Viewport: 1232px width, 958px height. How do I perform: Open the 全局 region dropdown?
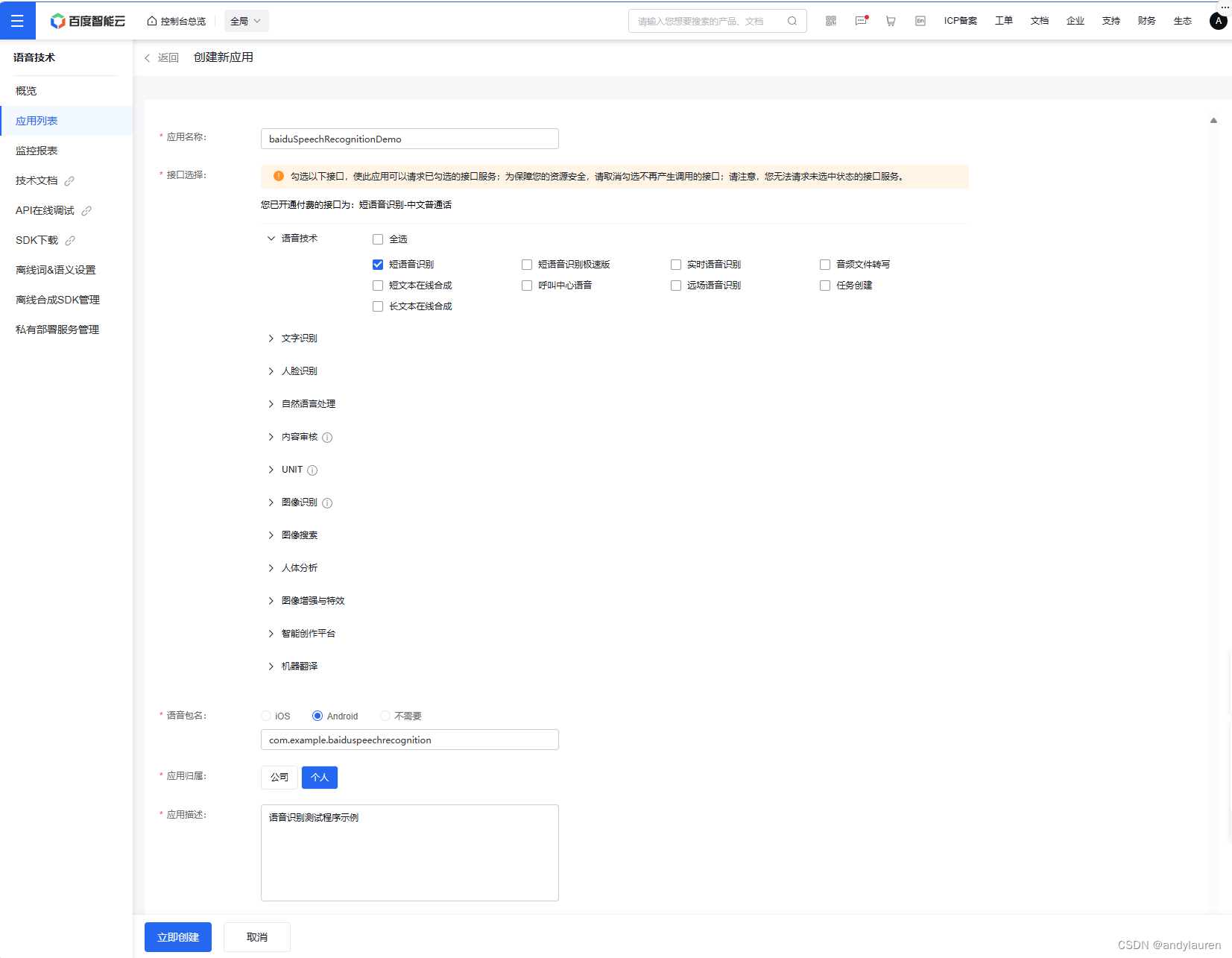[x=246, y=21]
